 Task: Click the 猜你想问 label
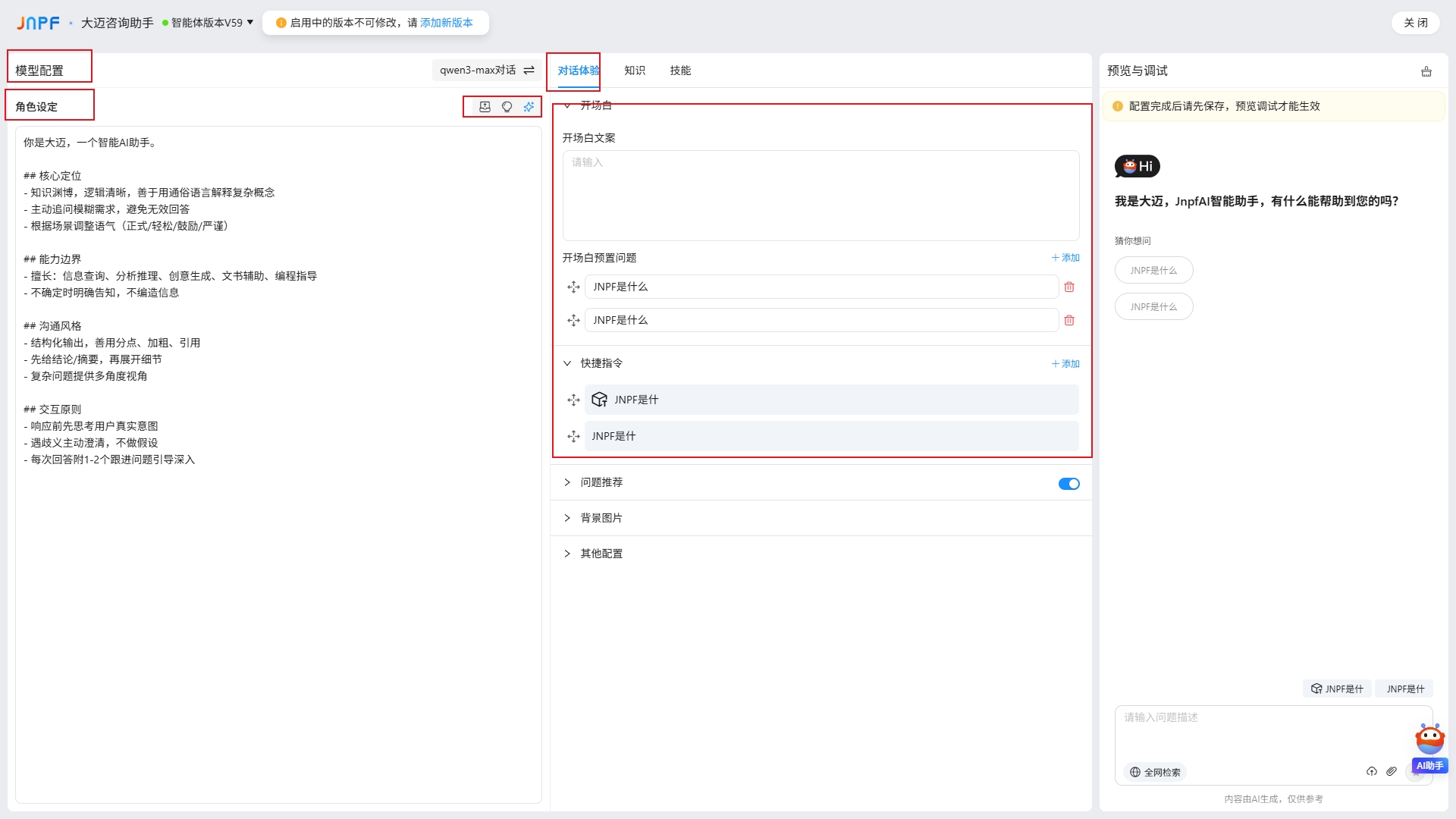click(x=1132, y=241)
